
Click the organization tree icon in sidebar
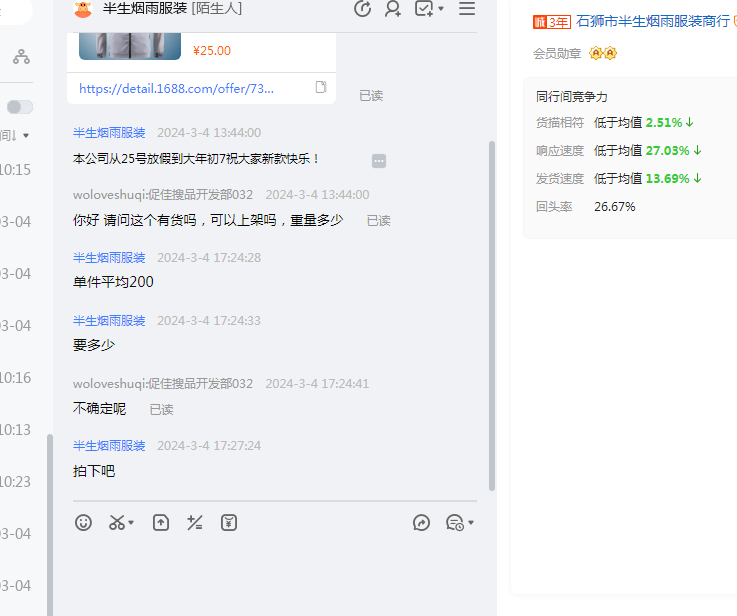tap(21, 57)
